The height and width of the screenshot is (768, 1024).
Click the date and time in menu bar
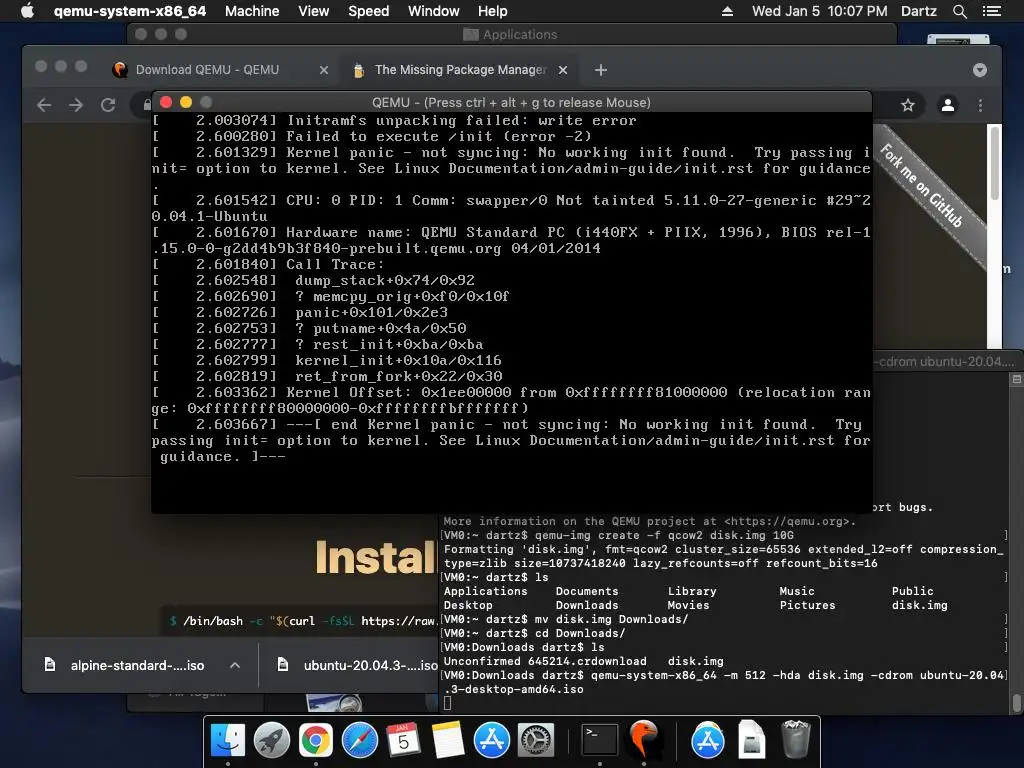click(819, 11)
